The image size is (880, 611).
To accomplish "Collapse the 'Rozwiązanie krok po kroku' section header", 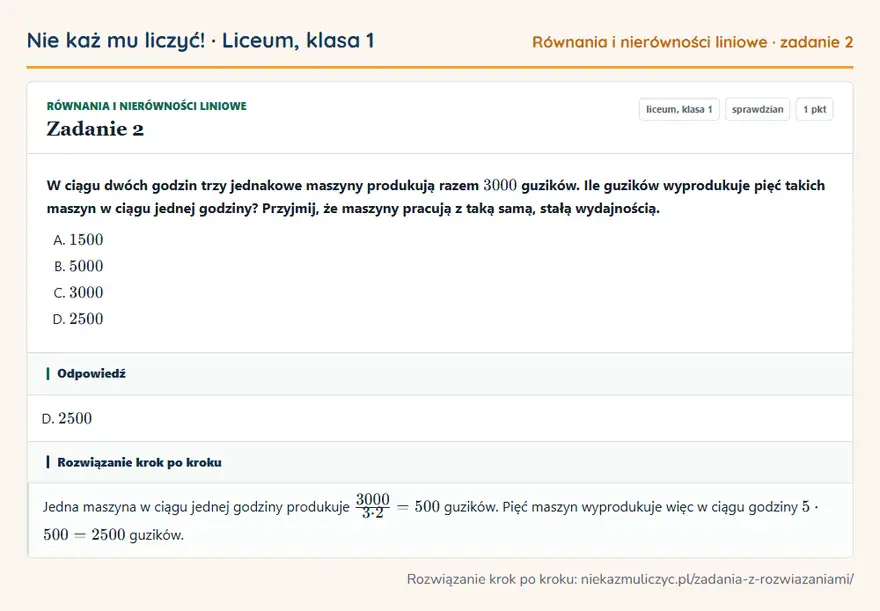I will click(440, 462).
